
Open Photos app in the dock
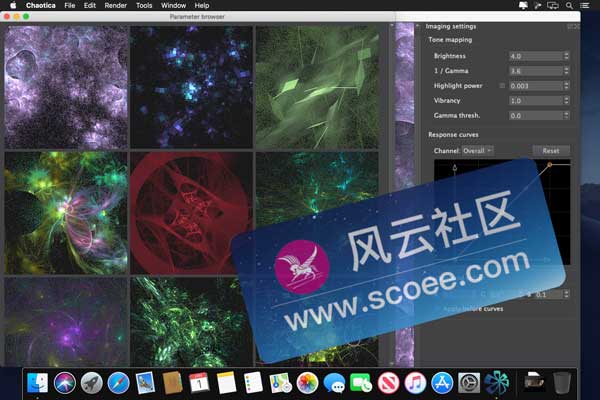click(x=306, y=382)
